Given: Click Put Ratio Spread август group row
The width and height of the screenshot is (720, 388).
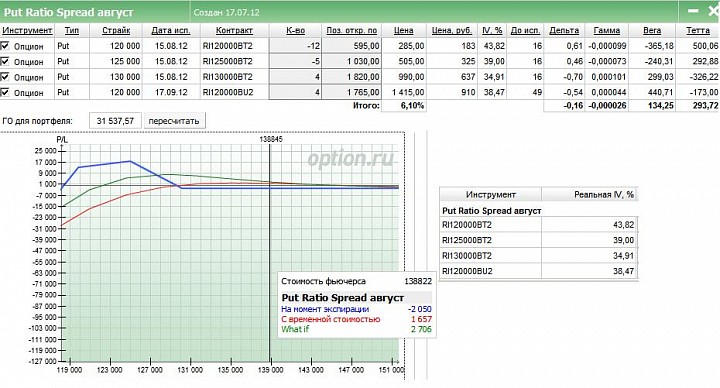Looking at the screenshot, I should point(491,210).
